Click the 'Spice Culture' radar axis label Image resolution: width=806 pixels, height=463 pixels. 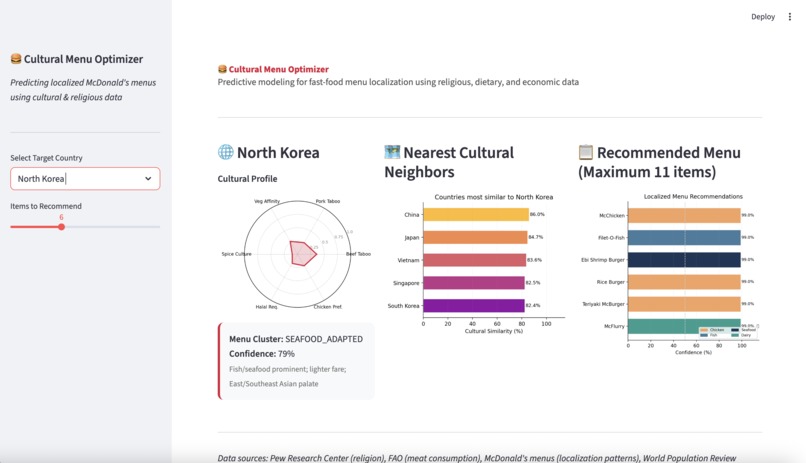coord(236,254)
